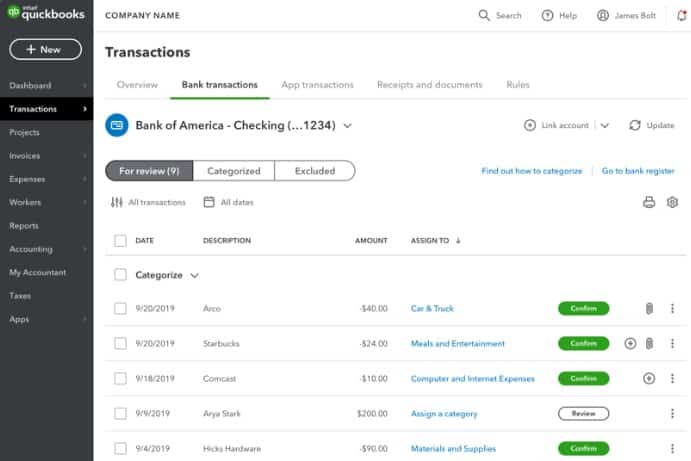Select the For review (9) tab
This screenshot has width=691, height=461.
pyautogui.click(x=149, y=171)
